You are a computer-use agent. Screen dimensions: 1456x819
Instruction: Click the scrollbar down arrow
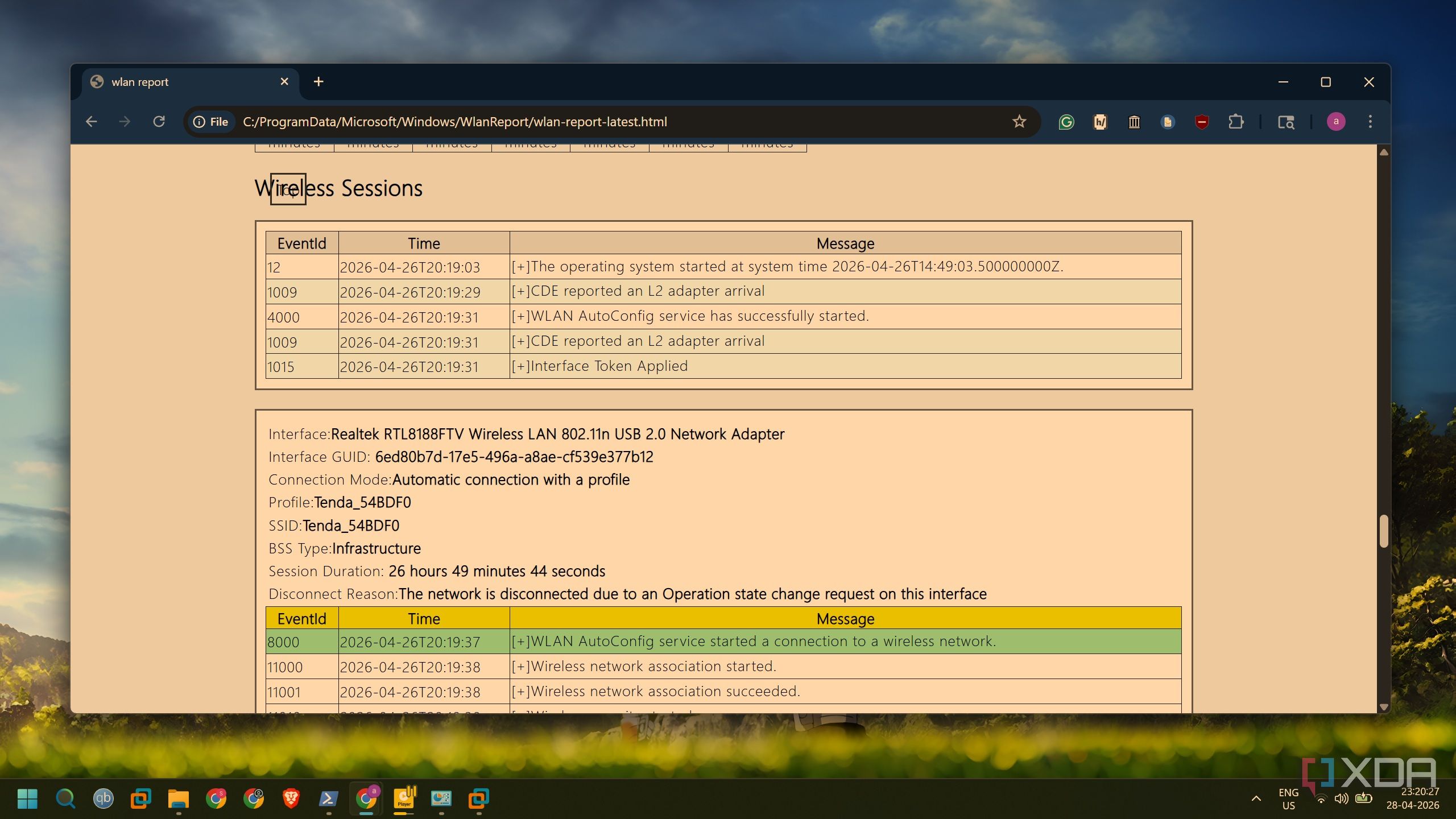(x=1384, y=707)
